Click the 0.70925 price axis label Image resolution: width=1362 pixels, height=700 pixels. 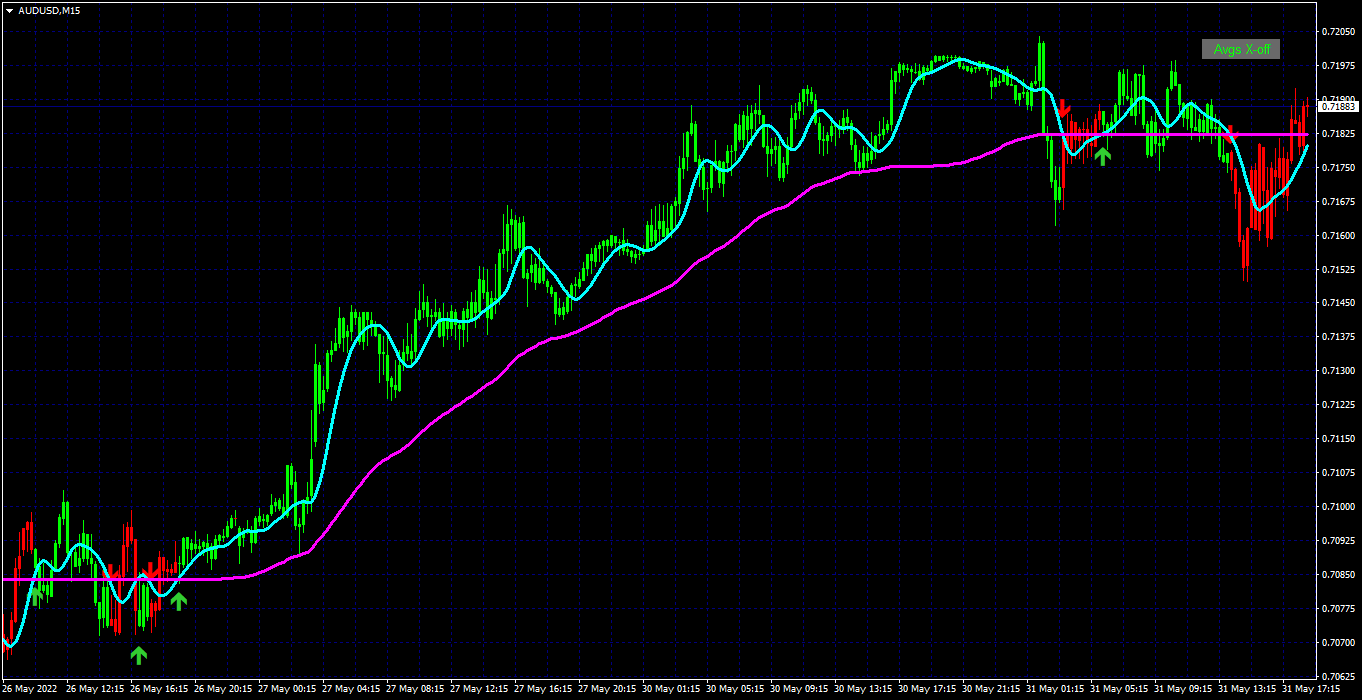tap(1338, 541)
